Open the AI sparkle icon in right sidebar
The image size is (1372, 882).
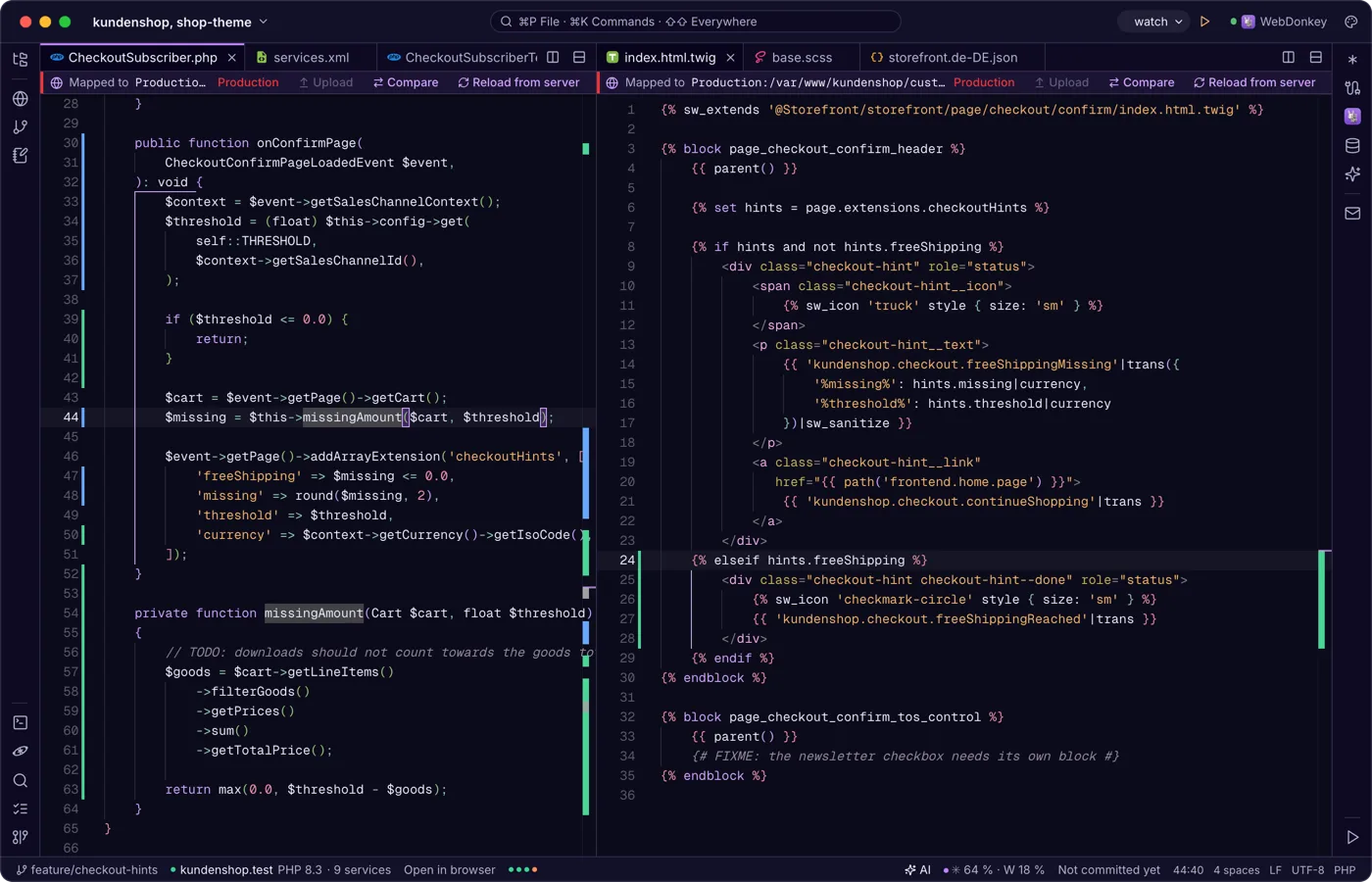point(1352,174)
